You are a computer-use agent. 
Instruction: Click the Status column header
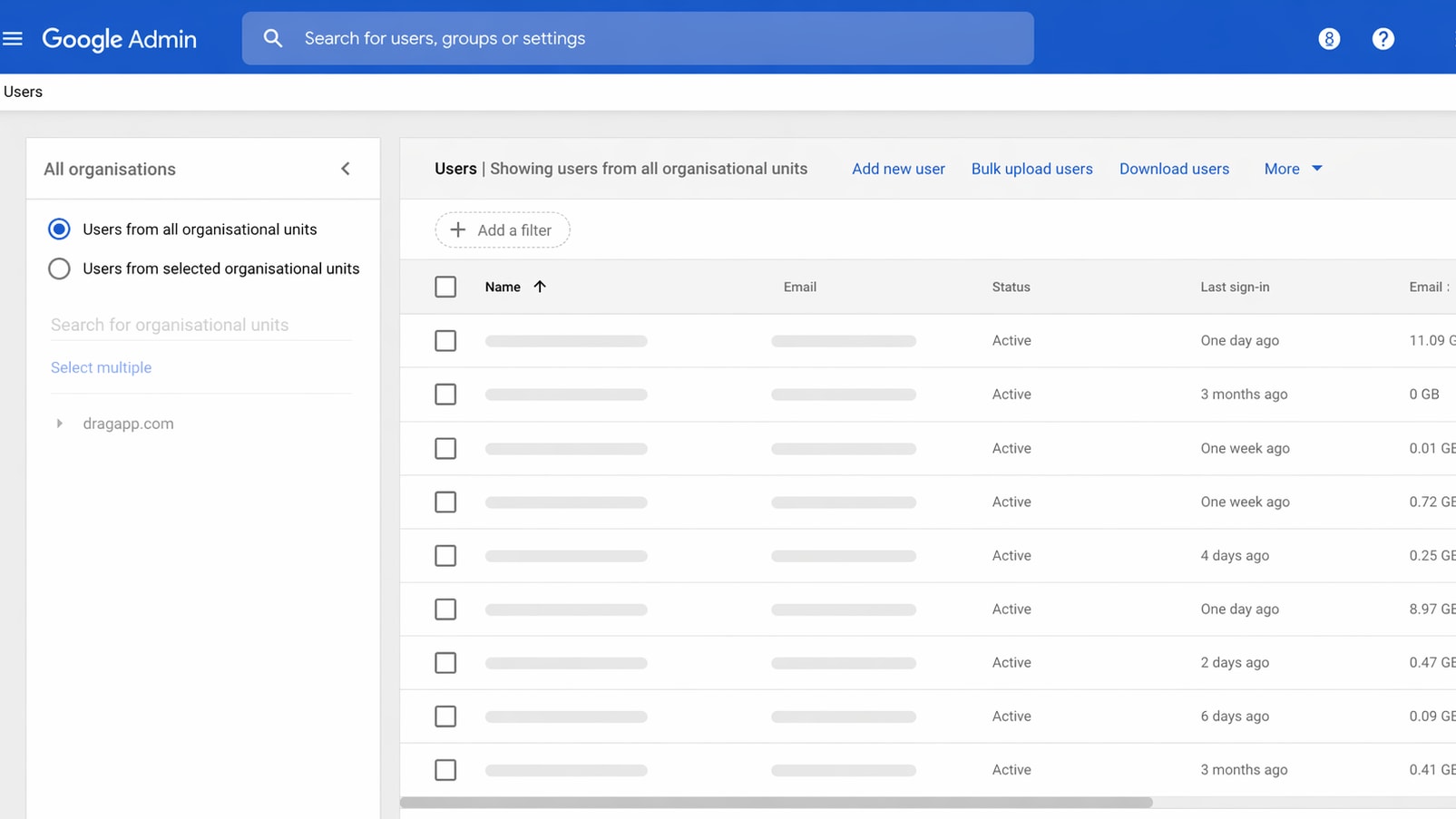click(x=1011, y=287)
